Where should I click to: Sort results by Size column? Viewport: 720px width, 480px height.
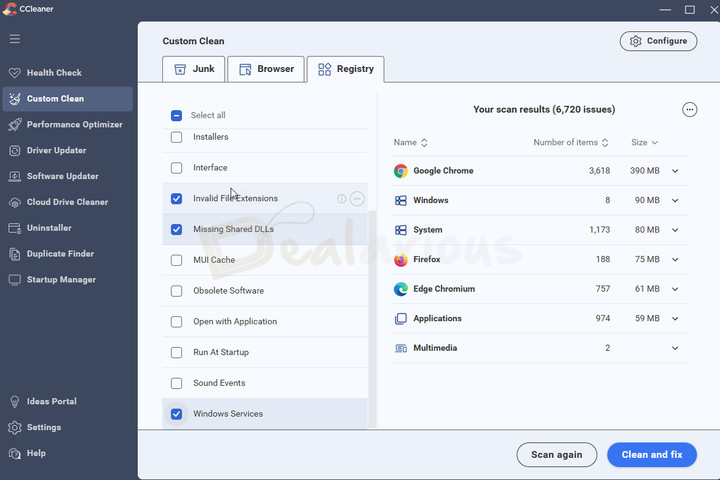click(x=644, y=142)
